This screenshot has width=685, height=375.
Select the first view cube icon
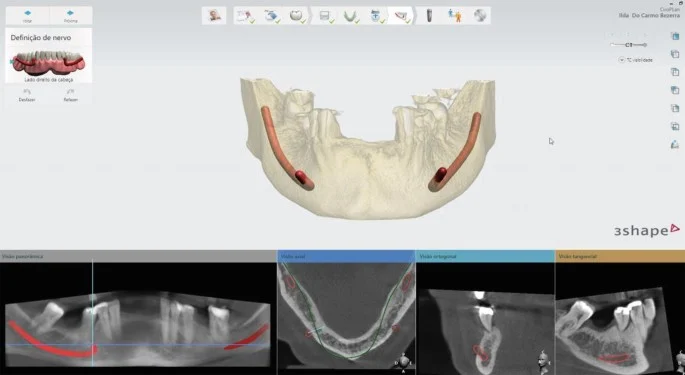(675, 36)
